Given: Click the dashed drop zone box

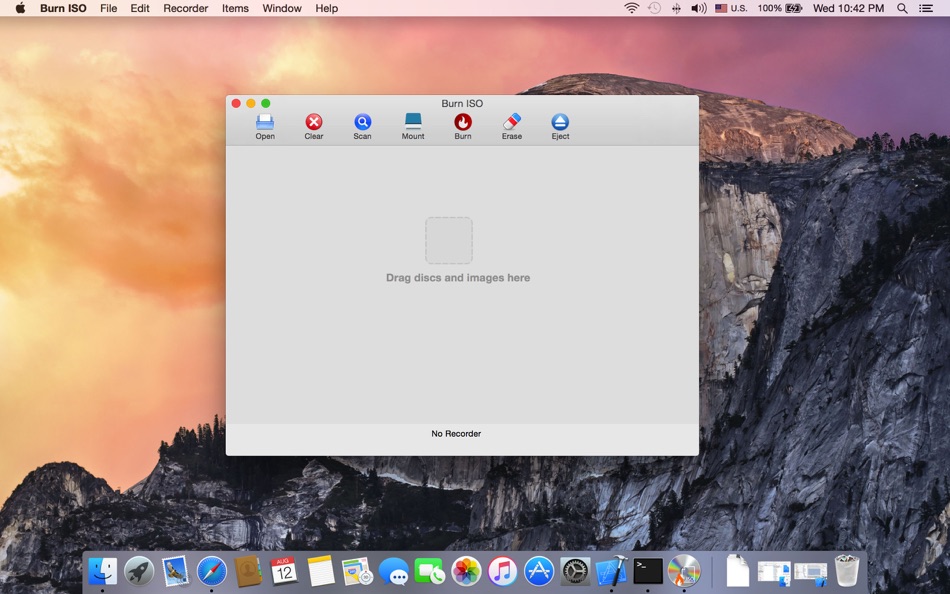Looking at the screenshot, I should point(449,241).
